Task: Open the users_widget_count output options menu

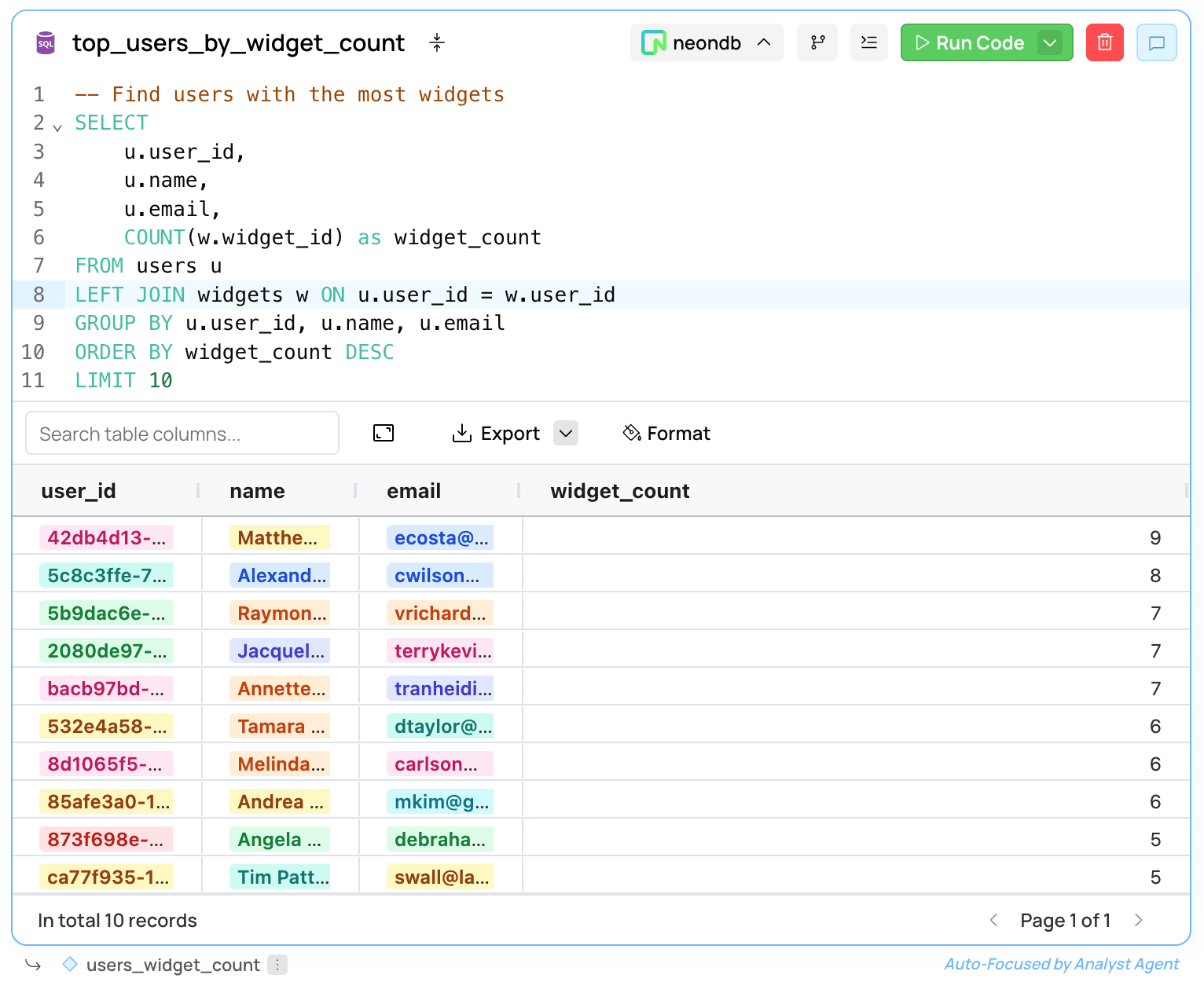Action: click(x=277, y=965)
